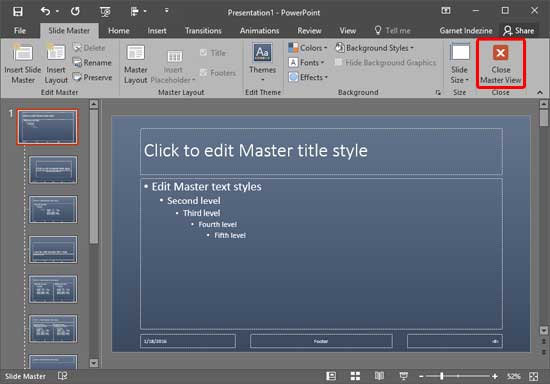Viewport: 550px width, 384px height.
Task: Click the Align objects quick access icon
Action: click(135, 12)
